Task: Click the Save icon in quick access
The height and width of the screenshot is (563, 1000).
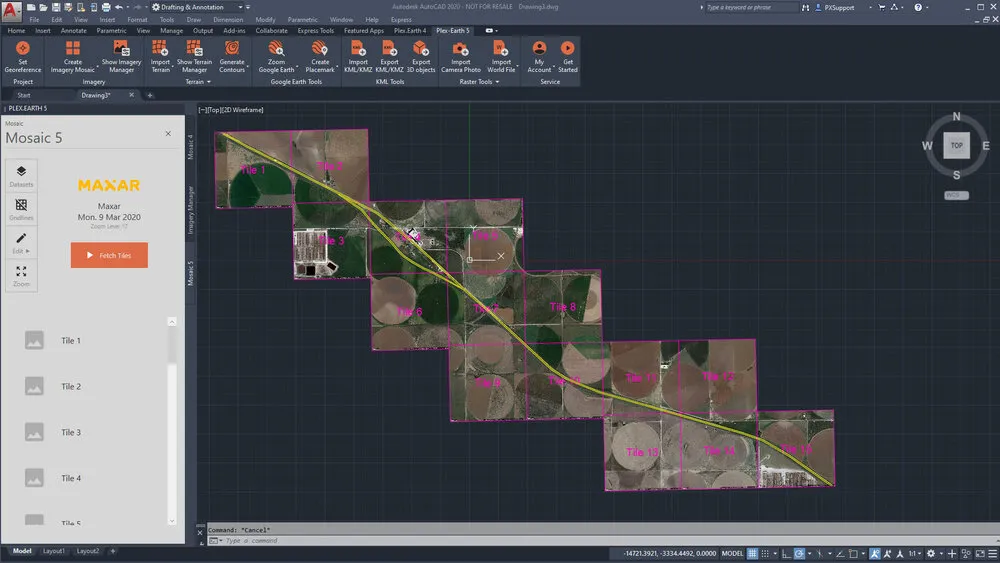Action: 56,7
